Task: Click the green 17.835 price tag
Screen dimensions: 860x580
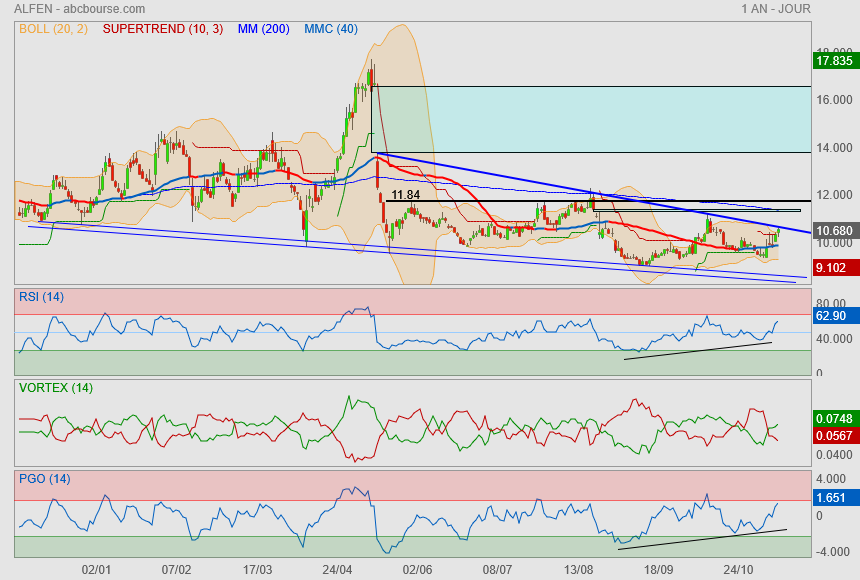Action: [834, 61]
